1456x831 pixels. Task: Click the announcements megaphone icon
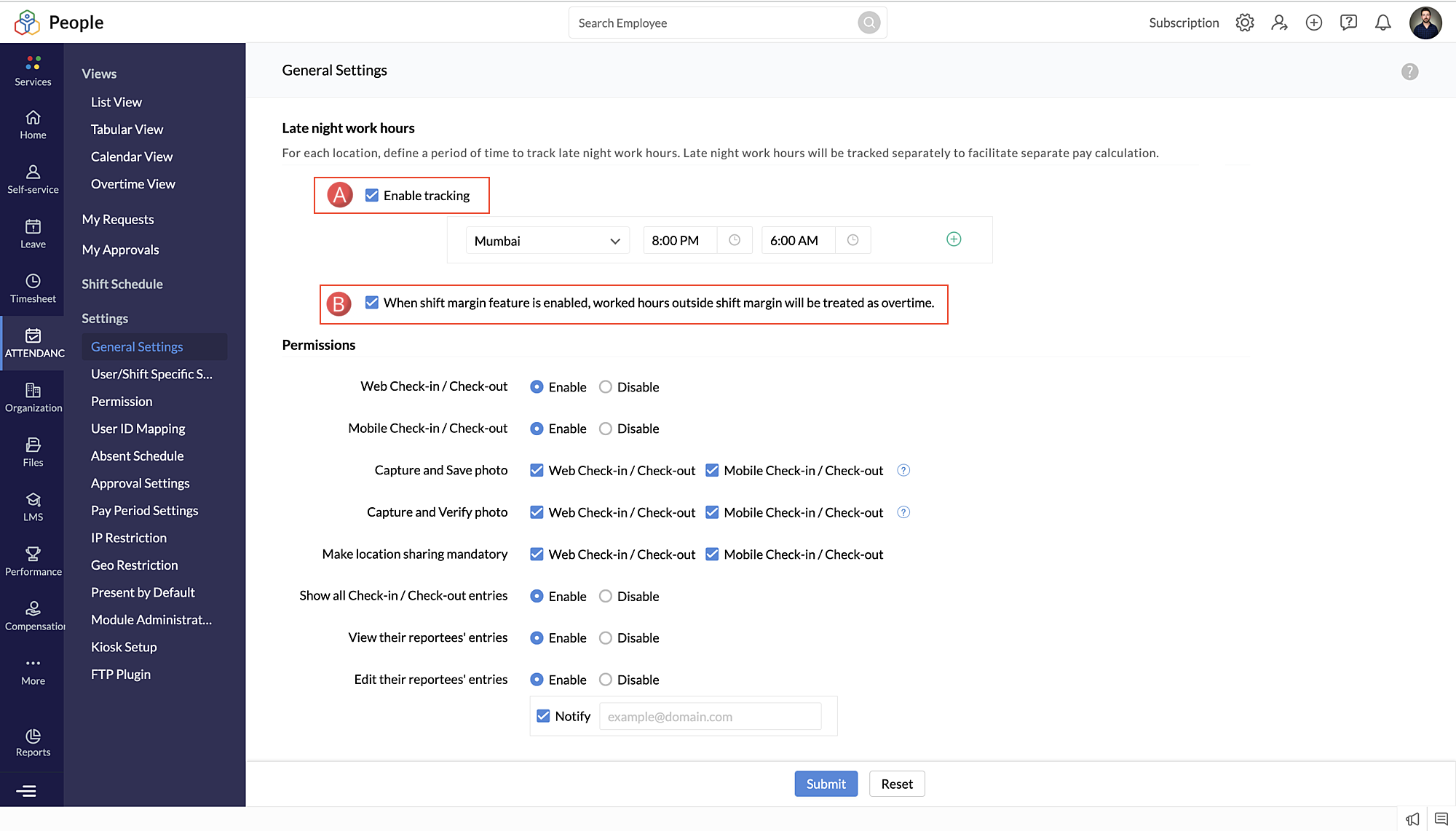coord(1412,819)
